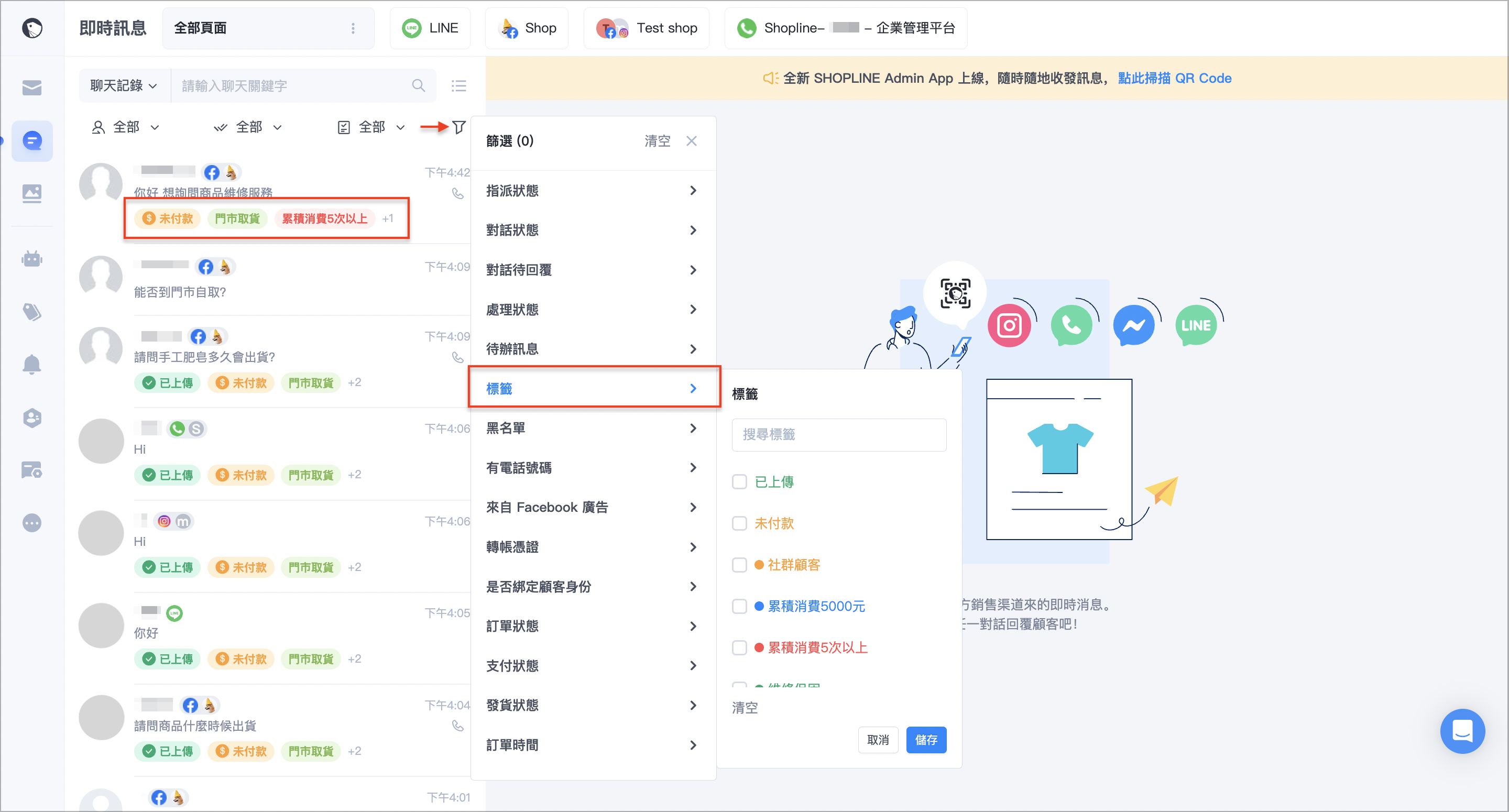Click the phone icon on the 下午4:42 conversation
The image size is (1509, 812).
point(457,193)
